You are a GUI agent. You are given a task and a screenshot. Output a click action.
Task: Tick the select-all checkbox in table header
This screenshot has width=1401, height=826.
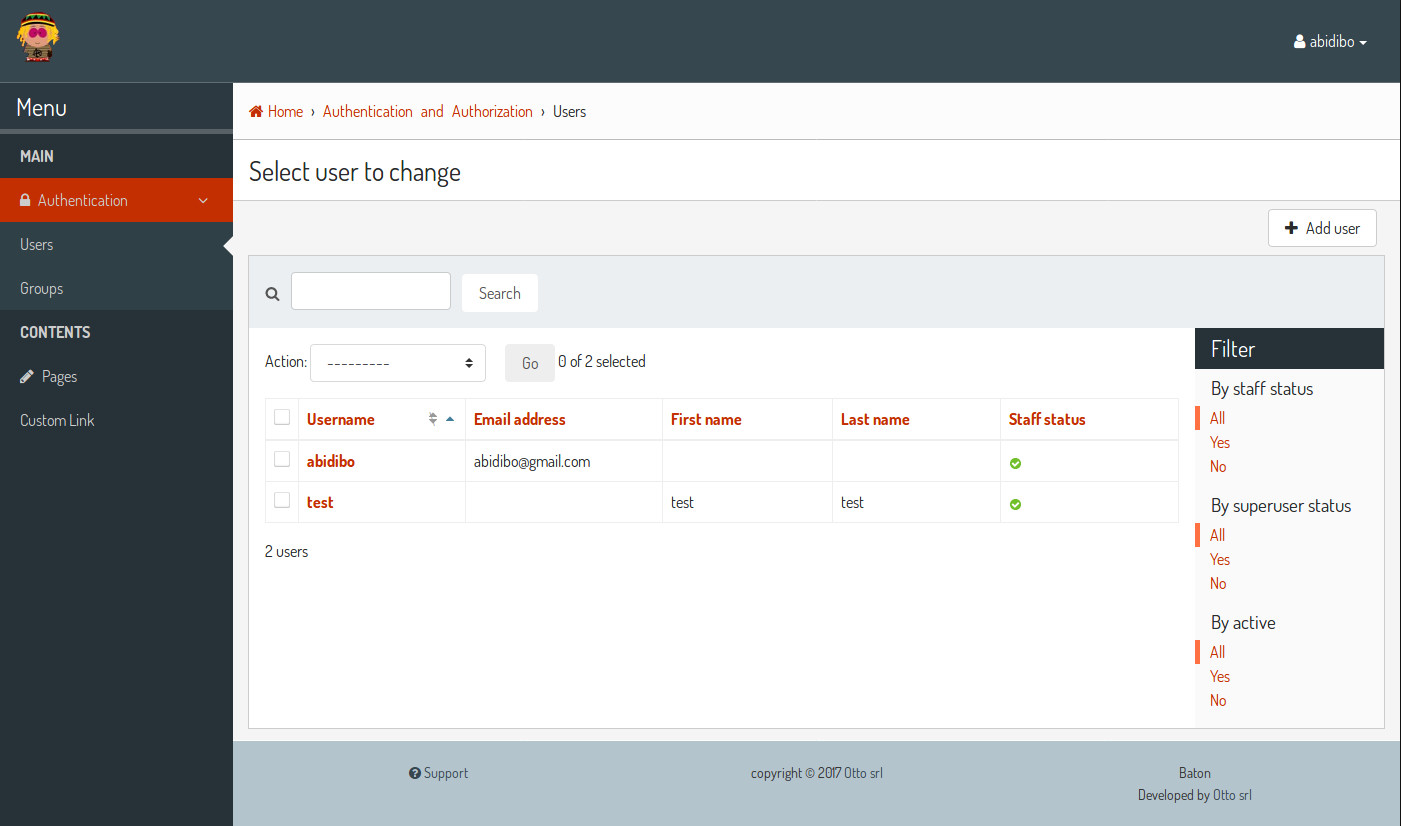click(282, 417)
